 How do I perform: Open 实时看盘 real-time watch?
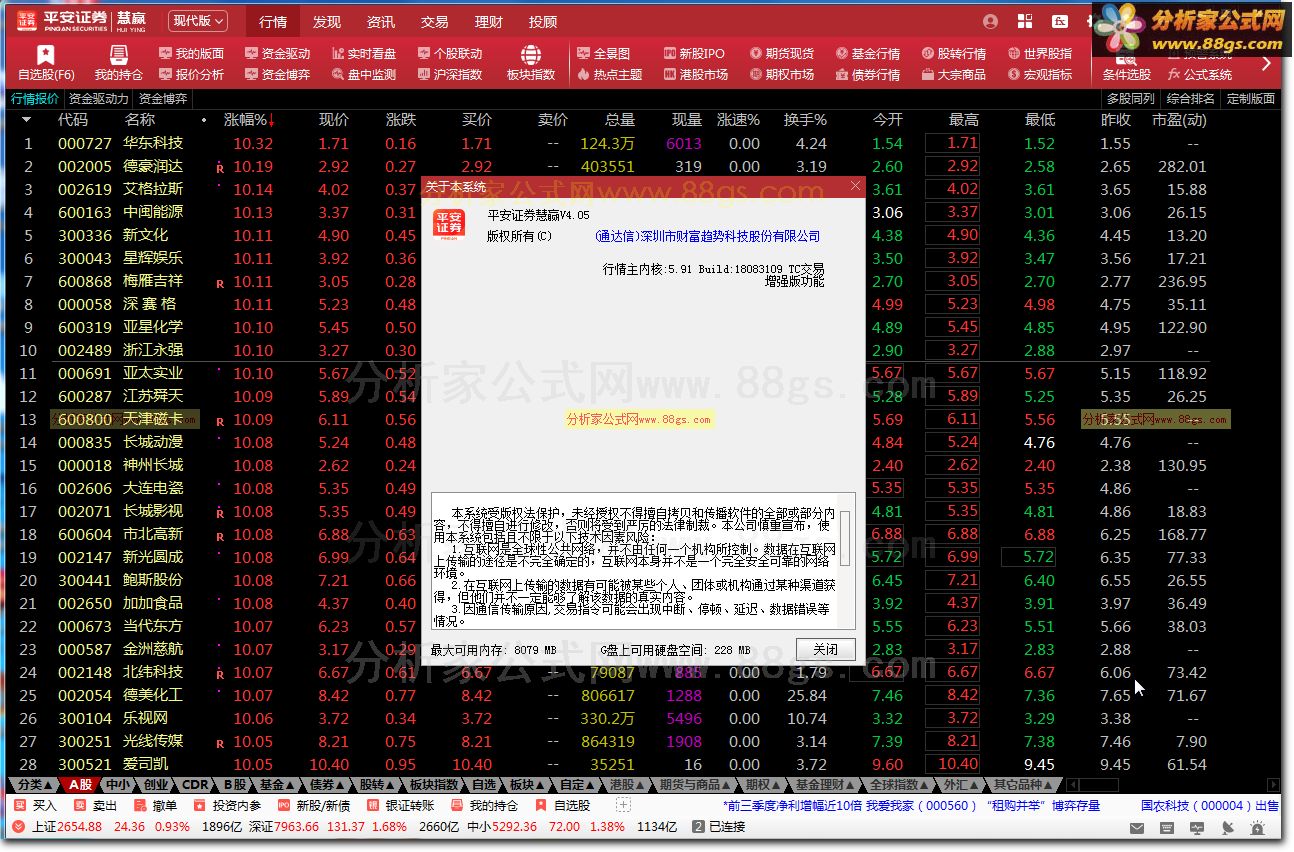click(x=362, y=53)
